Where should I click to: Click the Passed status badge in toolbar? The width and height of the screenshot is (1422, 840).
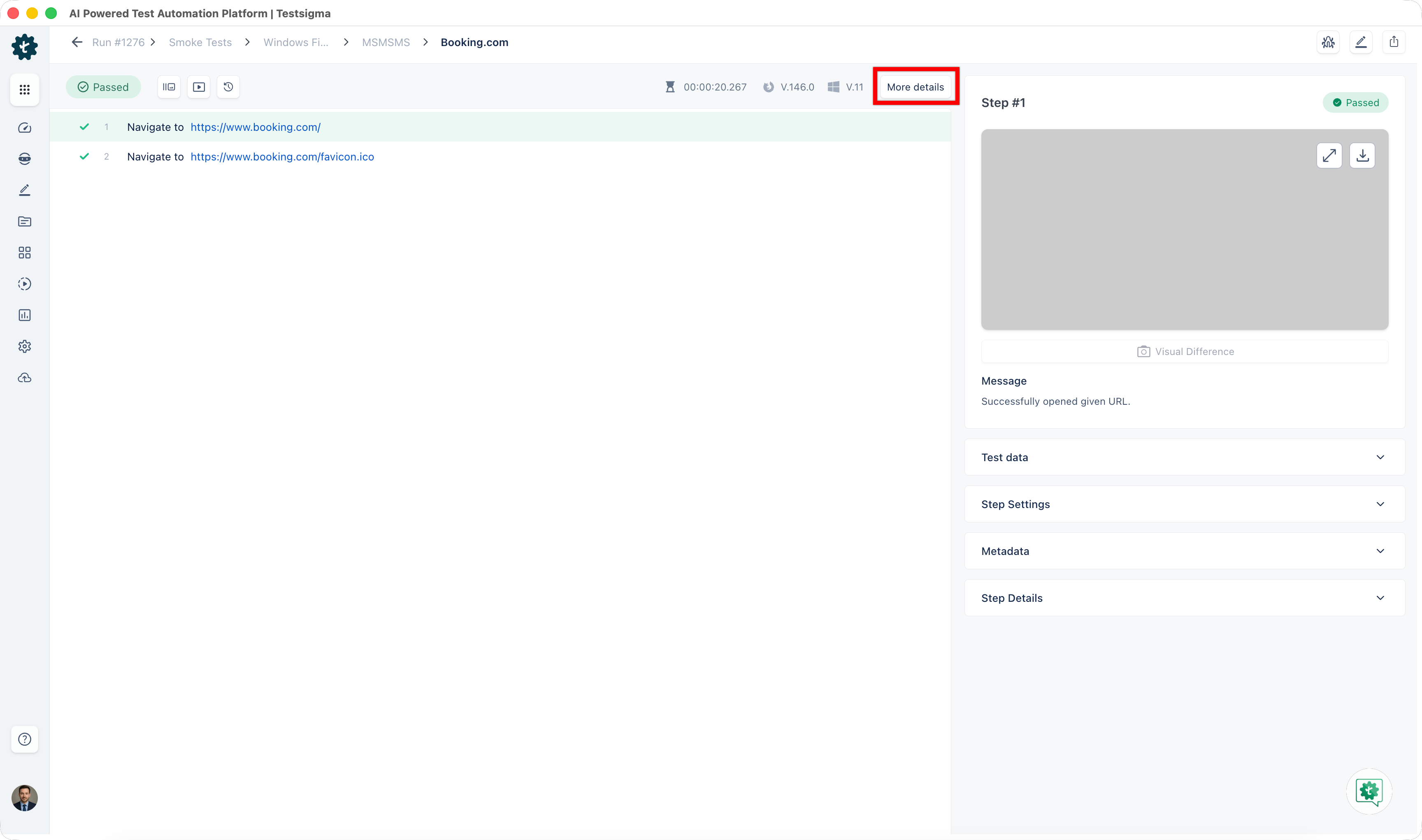(x=103, y=87)
